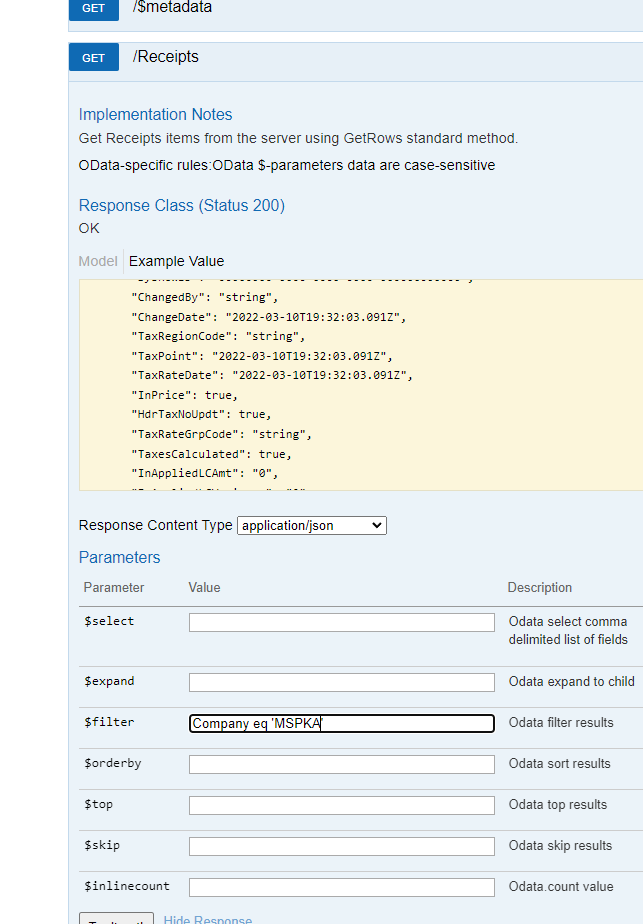Viewport: 643px width, 924px height.
Task: Collapse the /Receipts operation heading
Action: [166, 57]
